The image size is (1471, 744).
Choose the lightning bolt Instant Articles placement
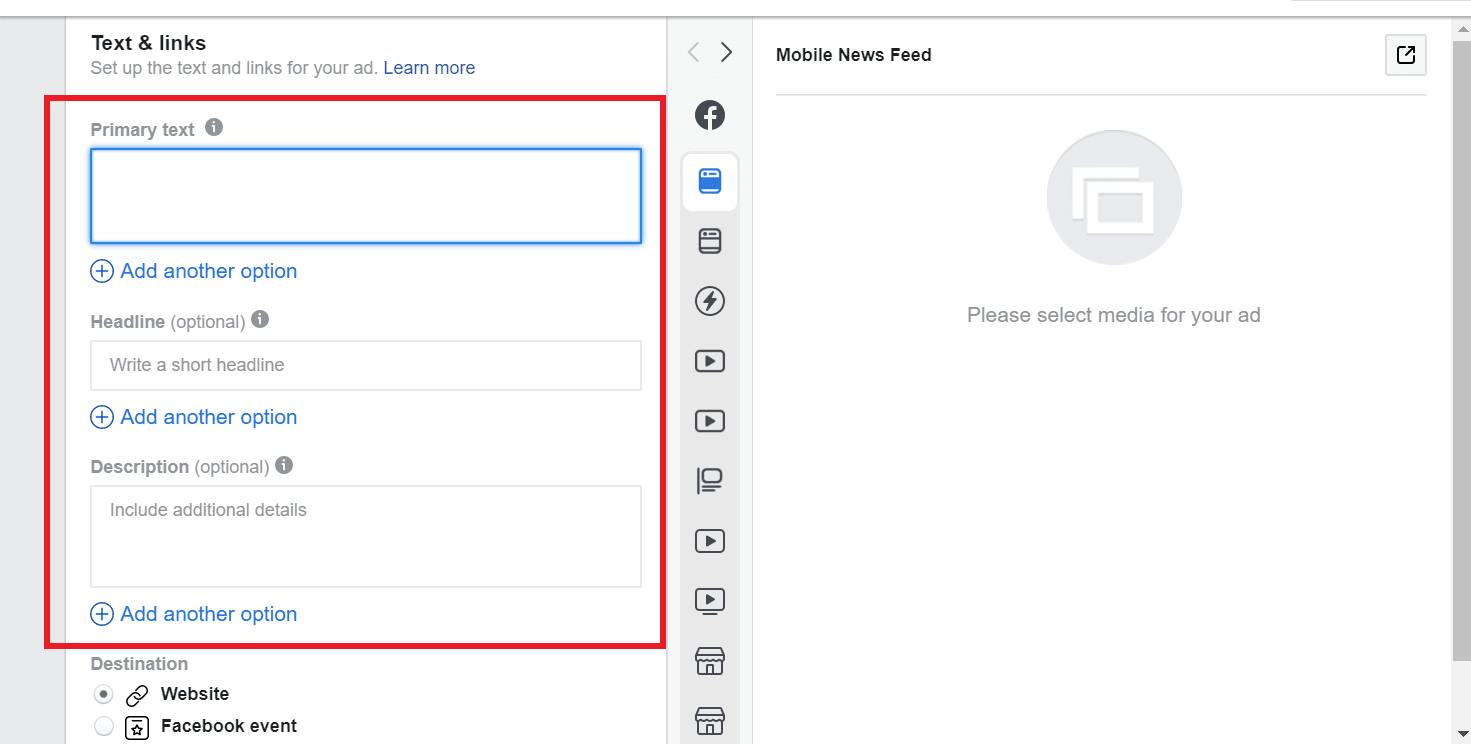point(710,301)
